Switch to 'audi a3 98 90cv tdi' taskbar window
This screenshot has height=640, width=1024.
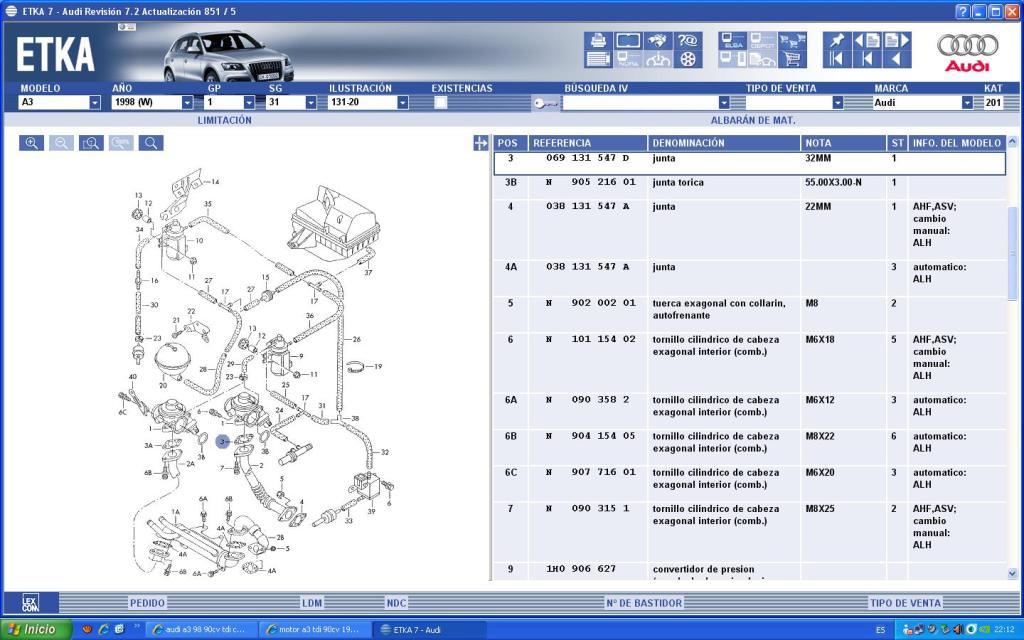pos(200,630)
